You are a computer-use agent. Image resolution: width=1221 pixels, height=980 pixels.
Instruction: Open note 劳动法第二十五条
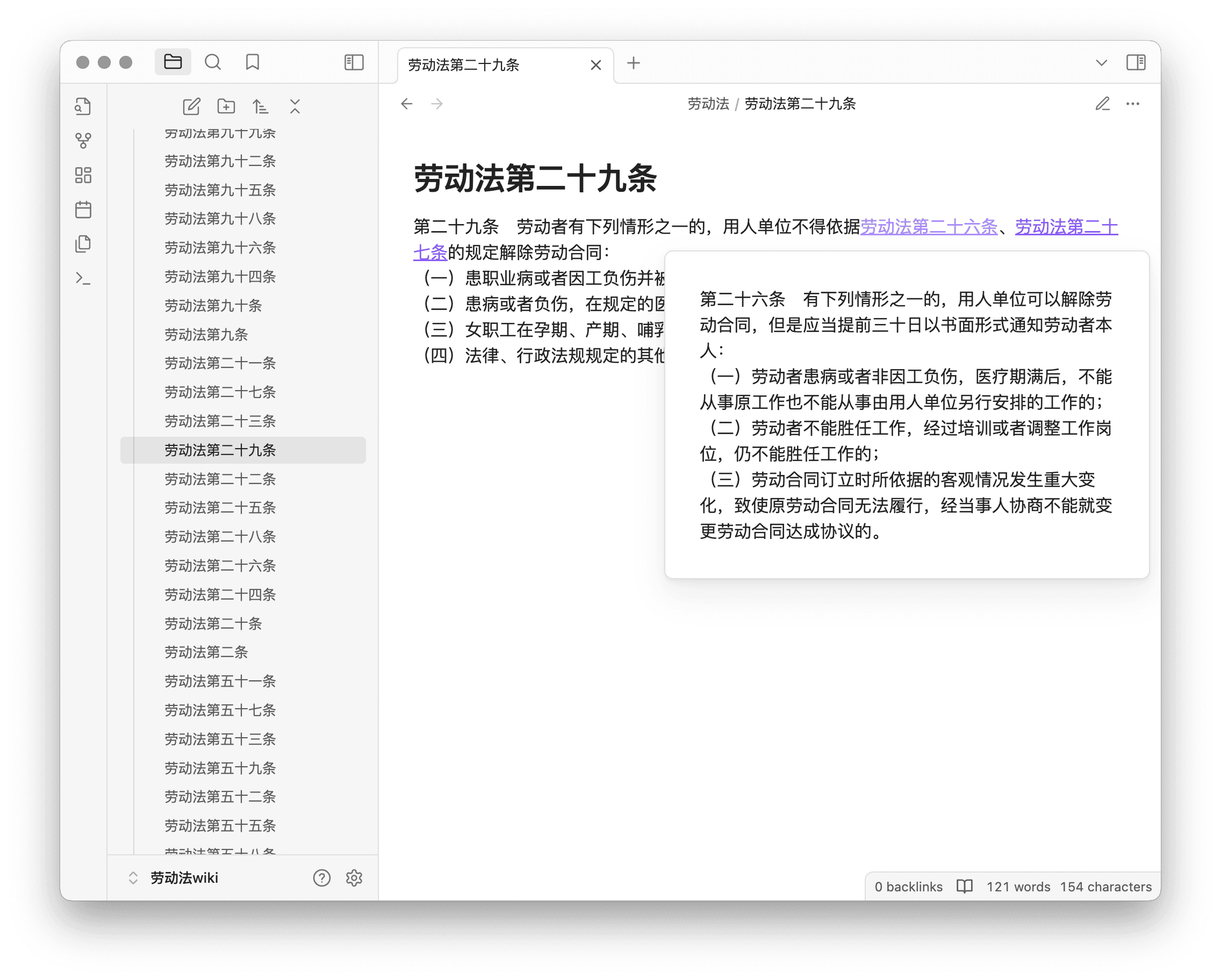[243, 507]
